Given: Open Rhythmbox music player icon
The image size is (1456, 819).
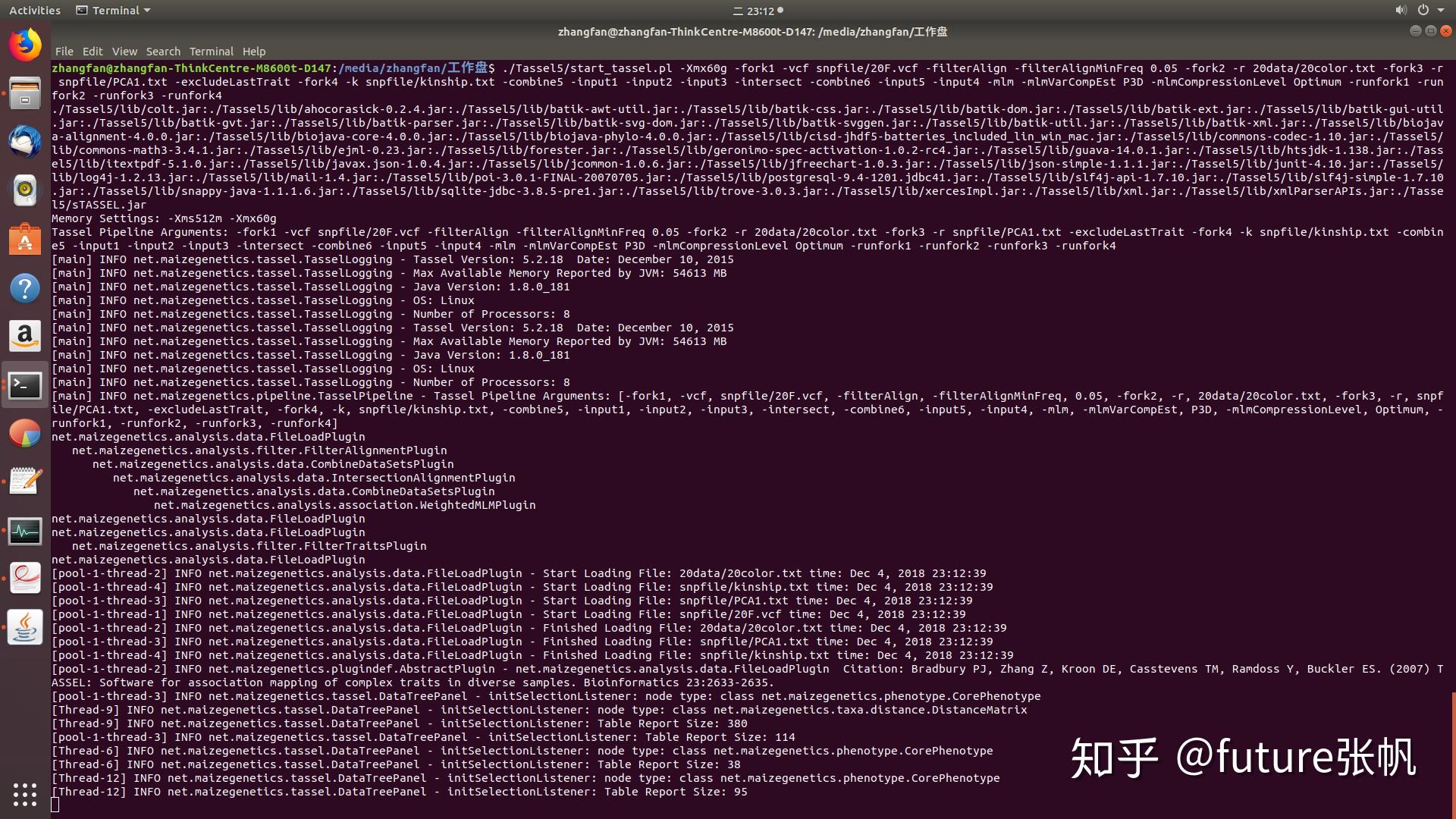Looking at the screenshot, I should tap(25, 190).
